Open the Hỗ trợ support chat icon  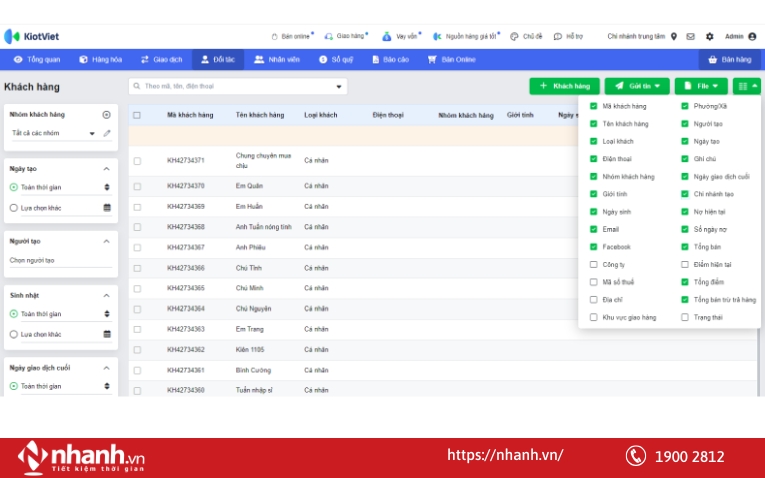click(558, 36)
